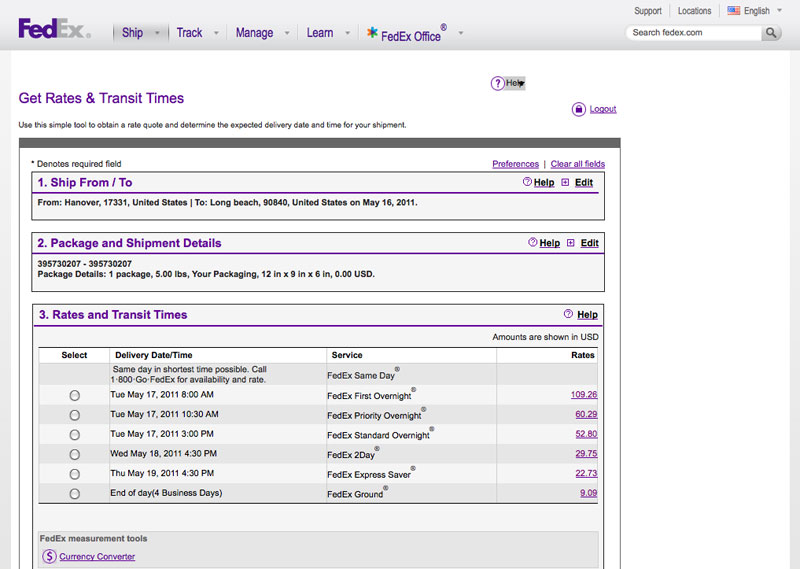
Task: Click Help text in Package and Shipment Details
Action: click(549, 243)
